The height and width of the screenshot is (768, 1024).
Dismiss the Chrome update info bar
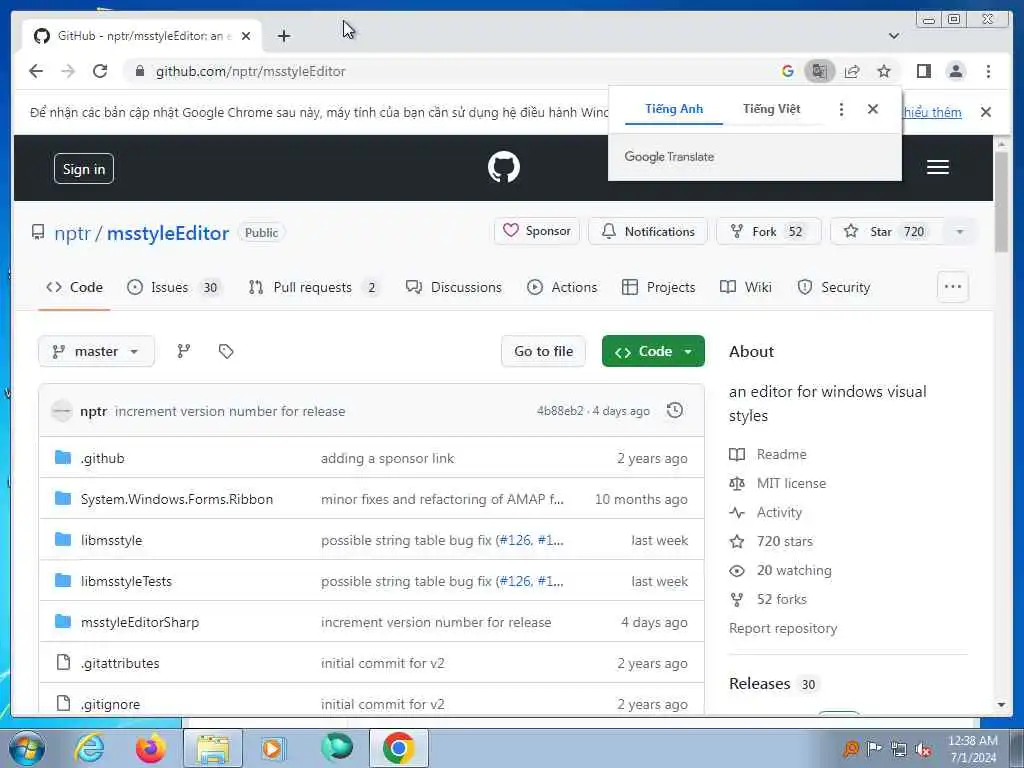click(x=985, y=112)
